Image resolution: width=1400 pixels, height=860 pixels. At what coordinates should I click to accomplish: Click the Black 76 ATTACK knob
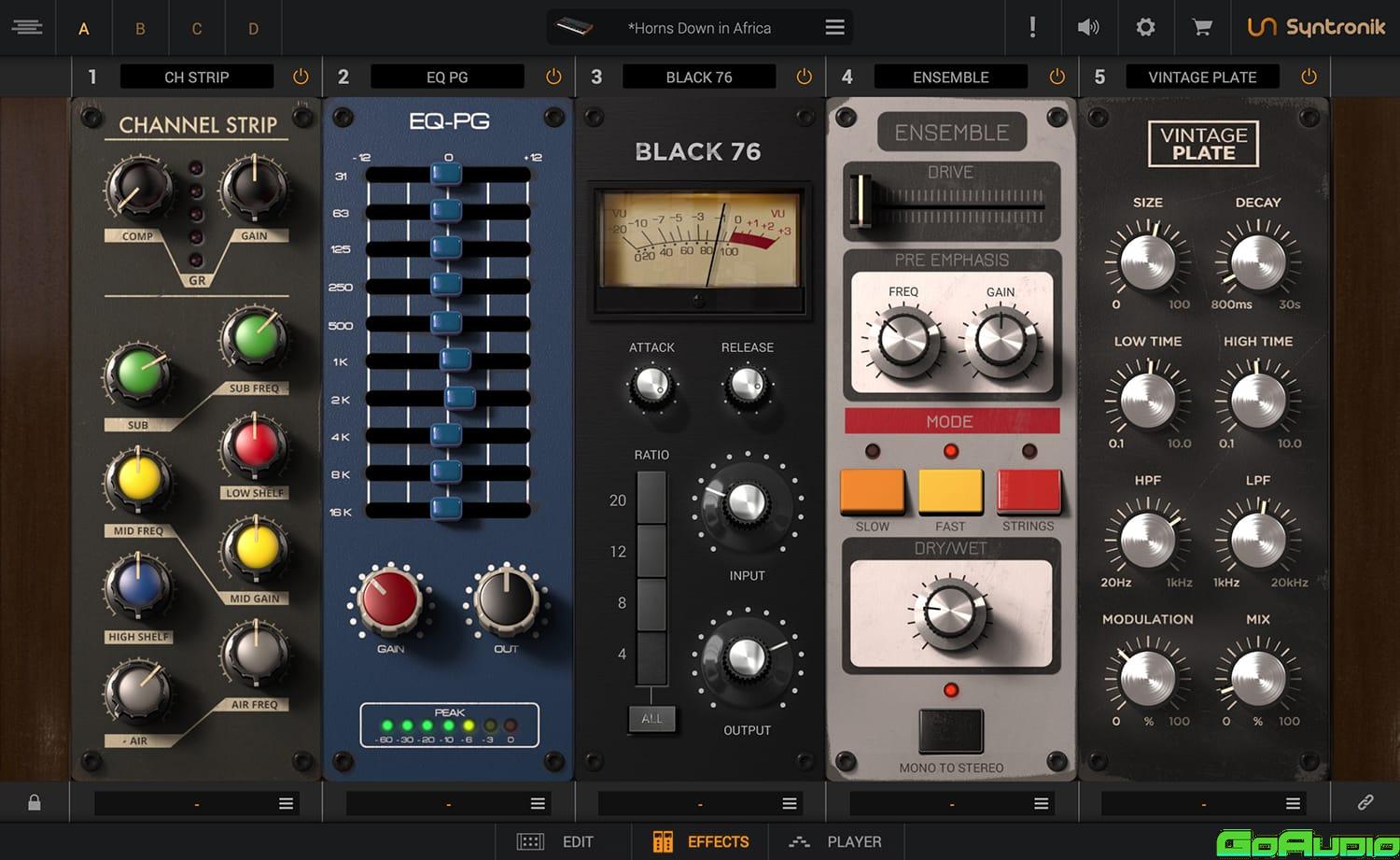[x=651, y=384]
